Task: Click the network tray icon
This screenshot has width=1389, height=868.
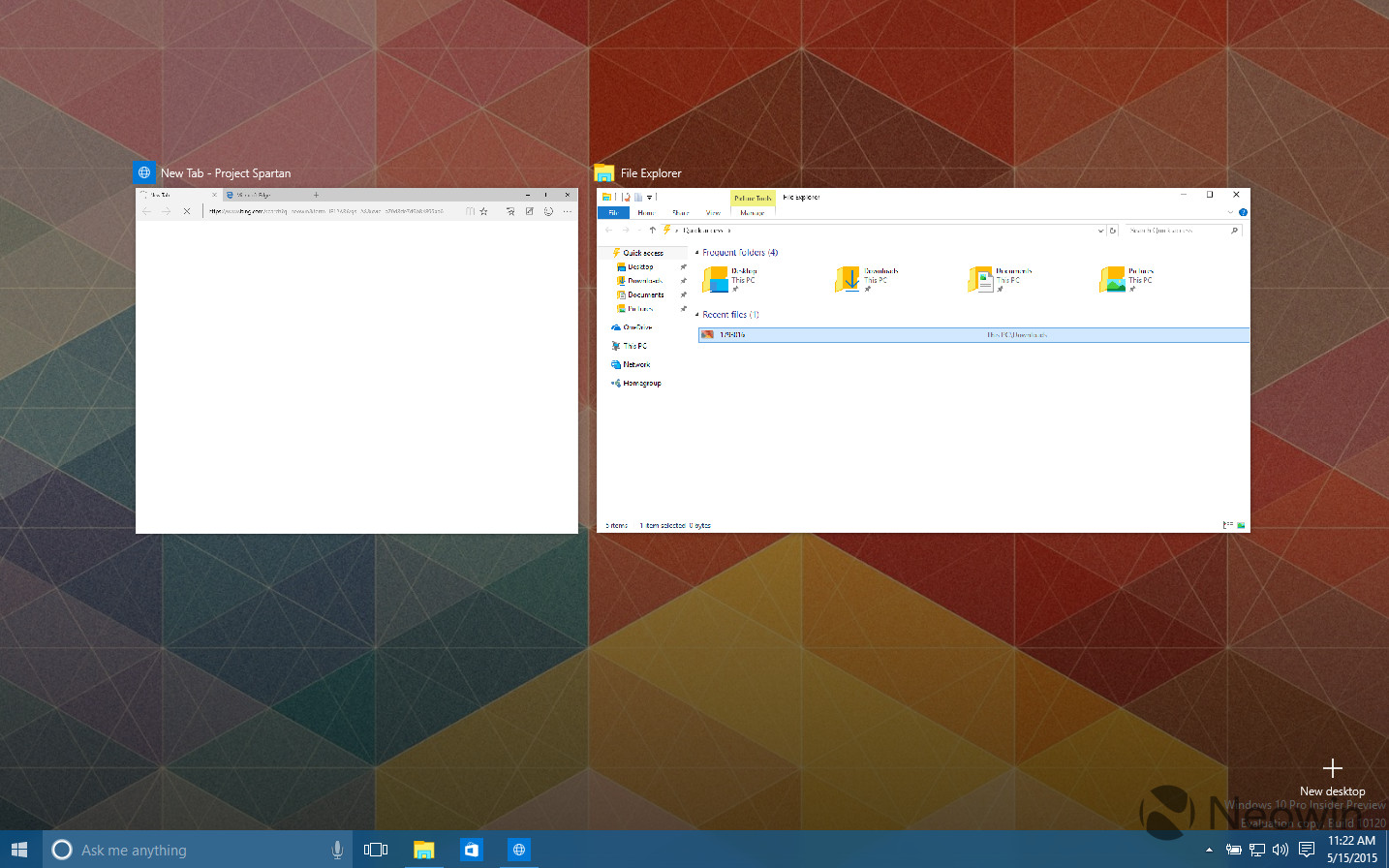Action: tap(1256, 850)
